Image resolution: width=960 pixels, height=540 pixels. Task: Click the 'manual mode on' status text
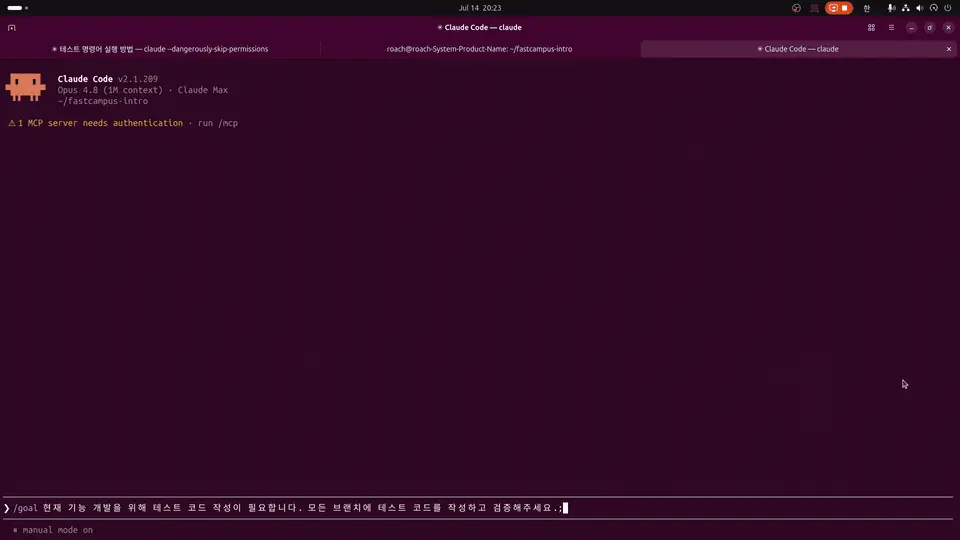pos(58,530)
